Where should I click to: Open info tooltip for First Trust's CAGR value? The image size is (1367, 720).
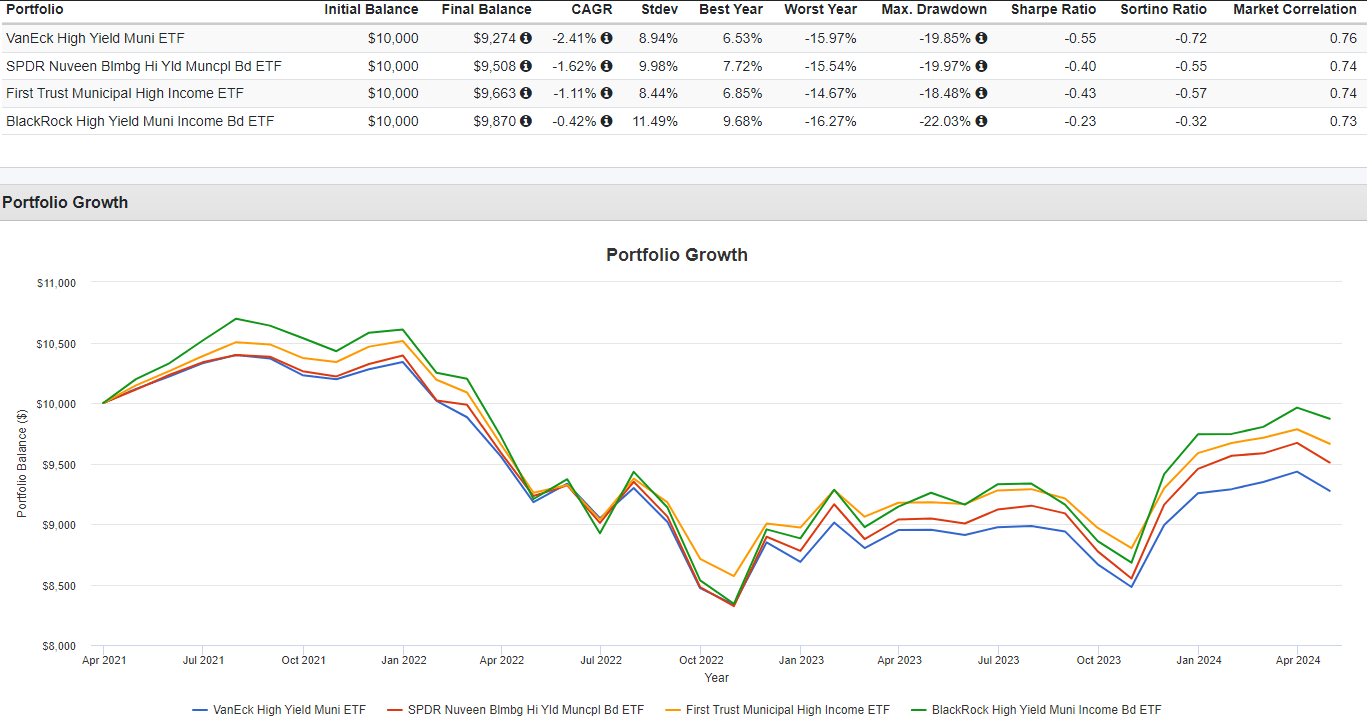[606, 93]
